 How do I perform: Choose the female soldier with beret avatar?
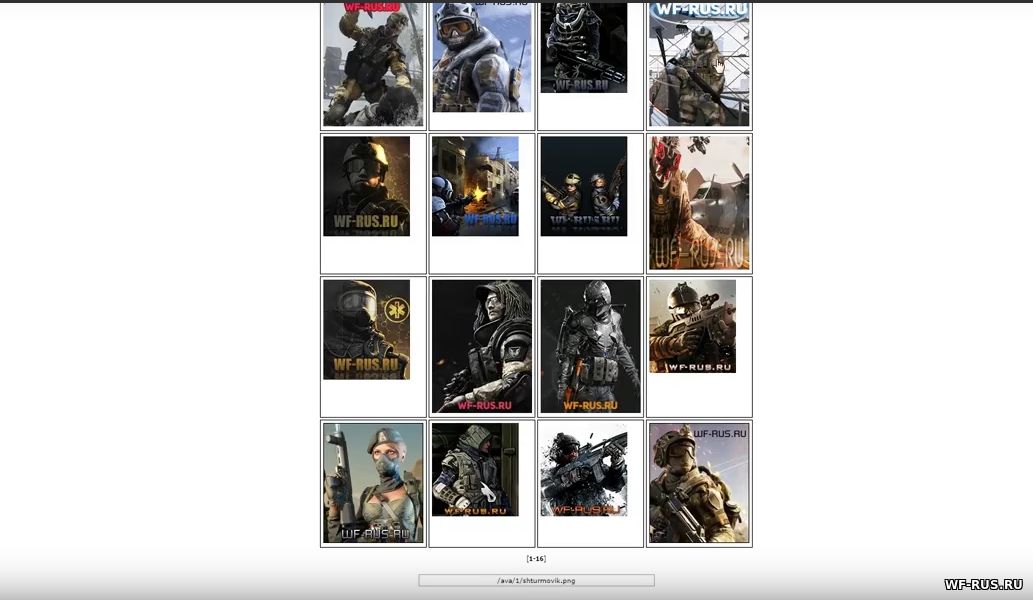coord(373,483)
